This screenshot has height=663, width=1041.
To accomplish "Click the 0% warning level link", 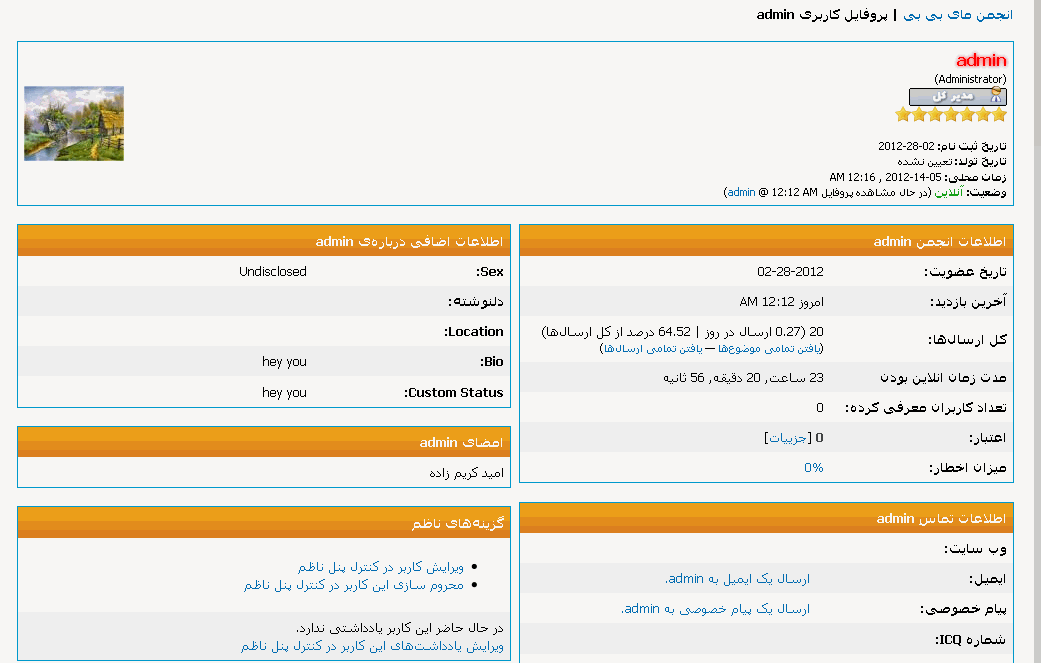I will click(x=814, y=468).
